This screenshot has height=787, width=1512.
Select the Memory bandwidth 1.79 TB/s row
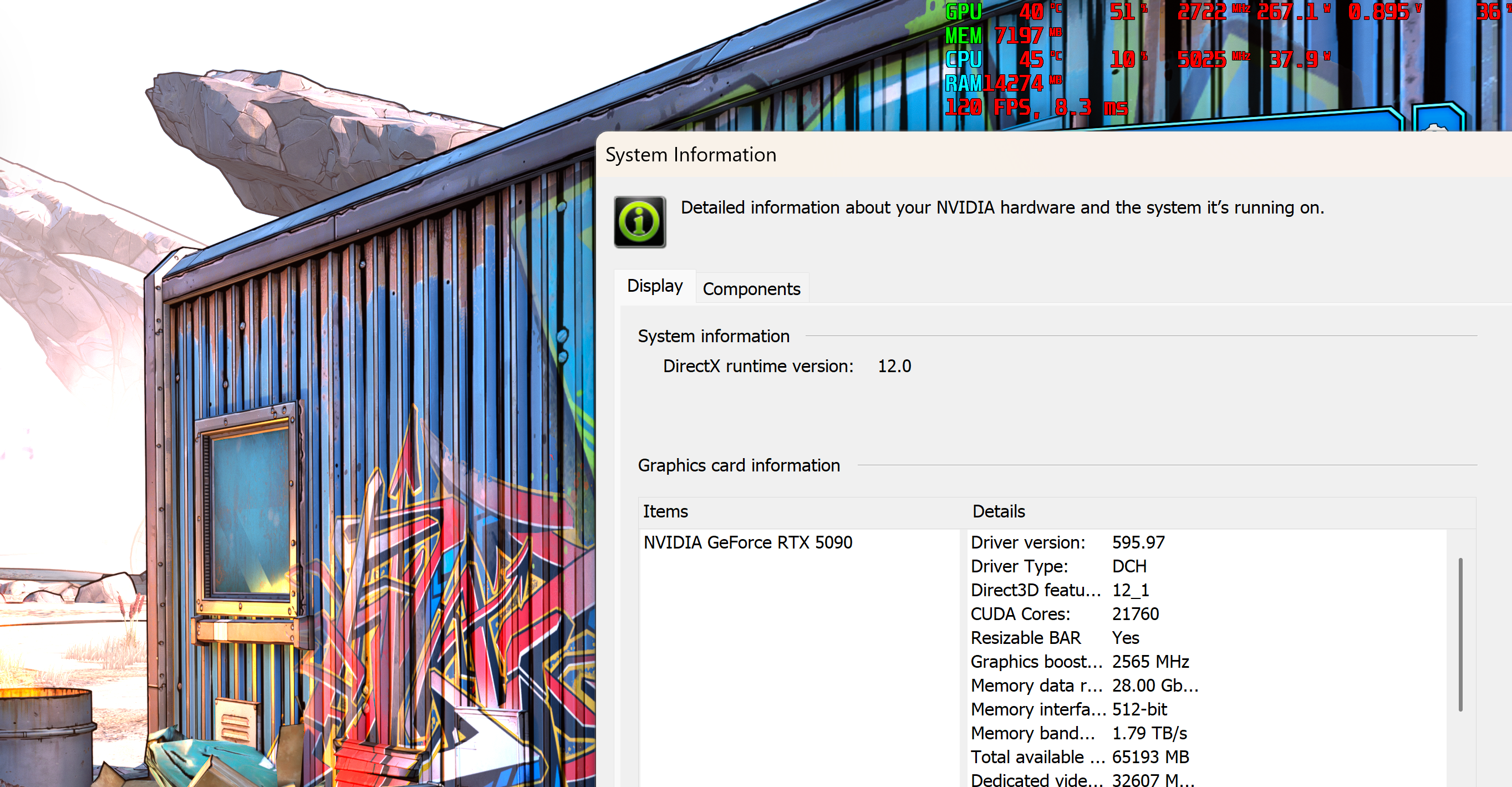click(x=1078, y=734)
